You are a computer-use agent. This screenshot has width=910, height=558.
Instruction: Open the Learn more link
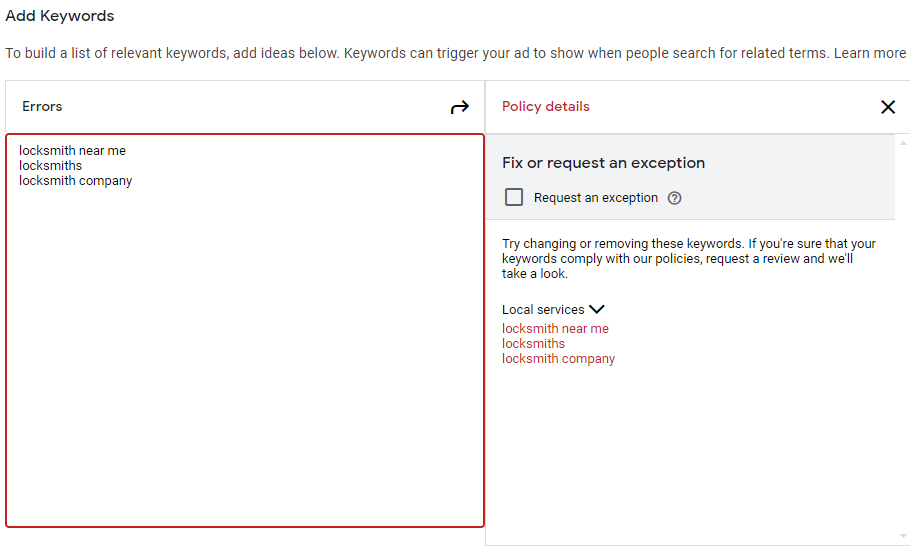point(869,53)
